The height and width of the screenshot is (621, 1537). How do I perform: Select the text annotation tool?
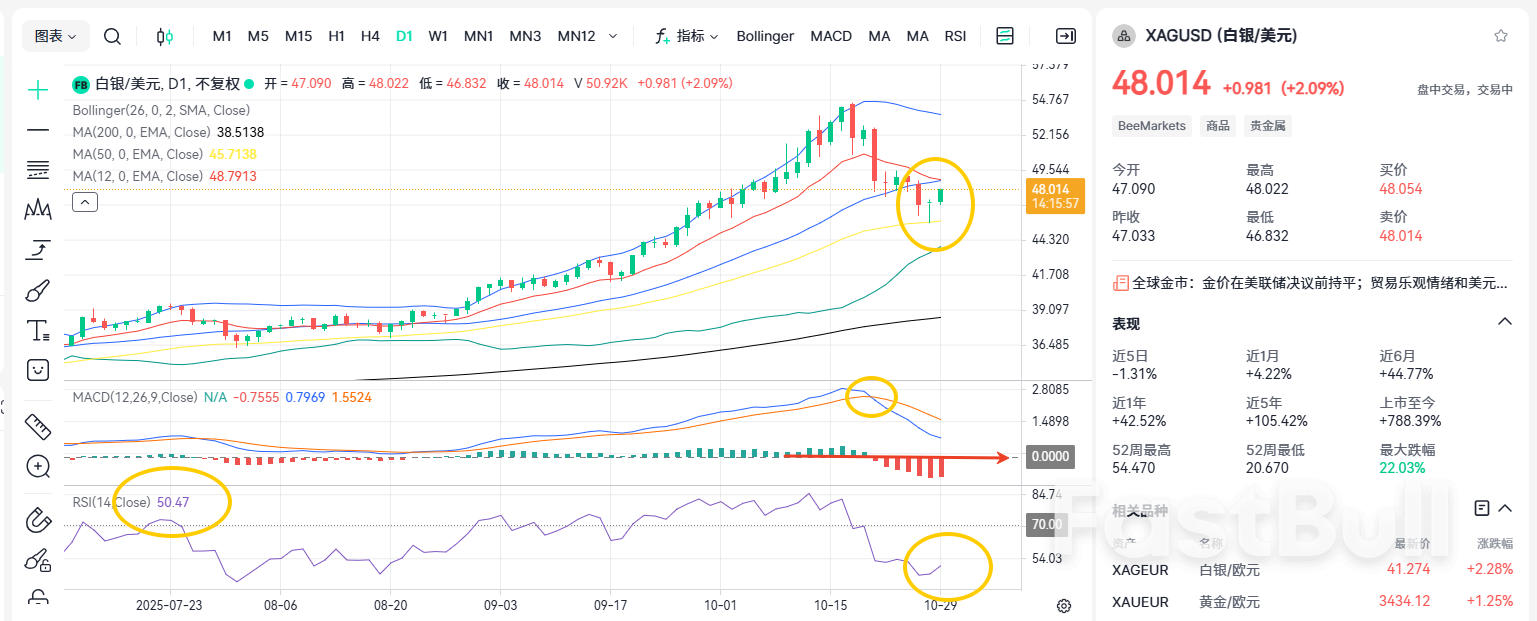37,330
